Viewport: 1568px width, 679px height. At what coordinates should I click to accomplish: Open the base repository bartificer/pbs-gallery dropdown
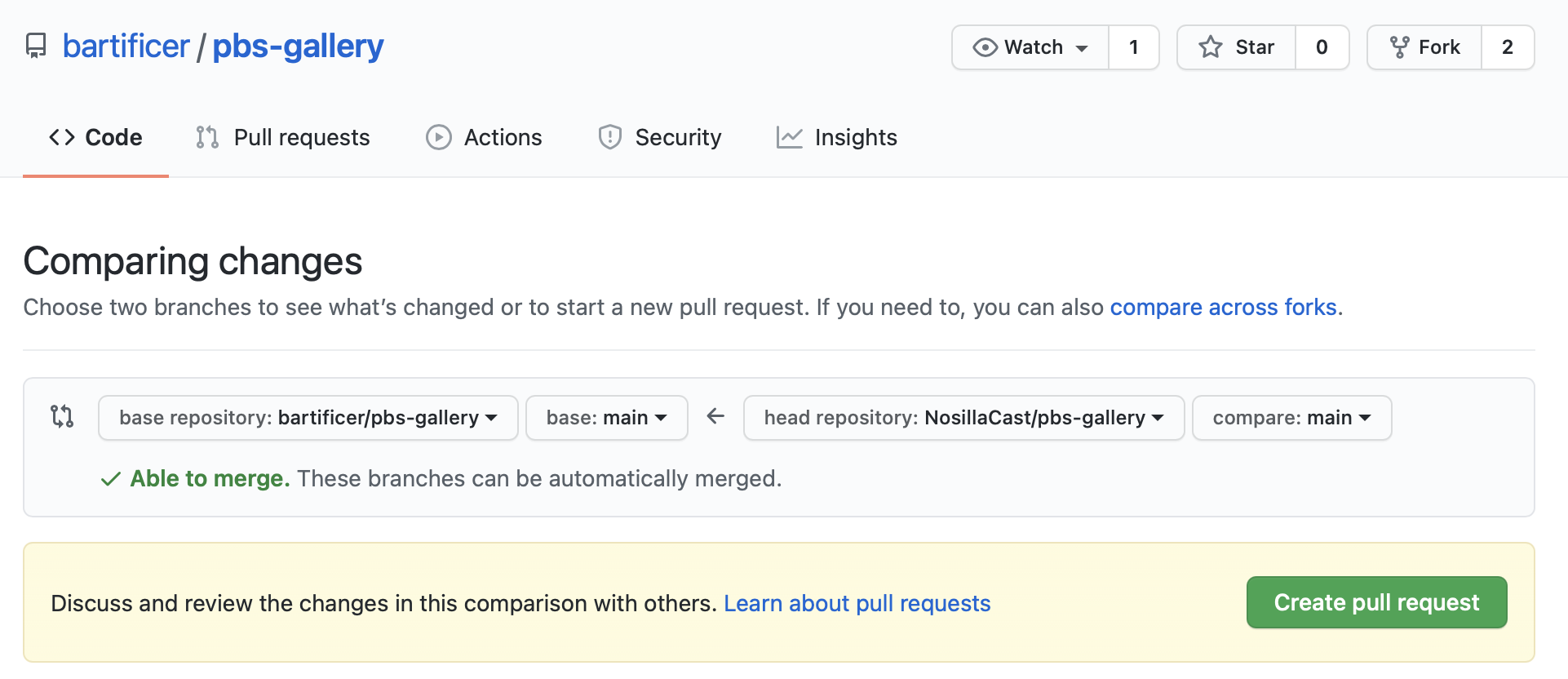point(308,418)
